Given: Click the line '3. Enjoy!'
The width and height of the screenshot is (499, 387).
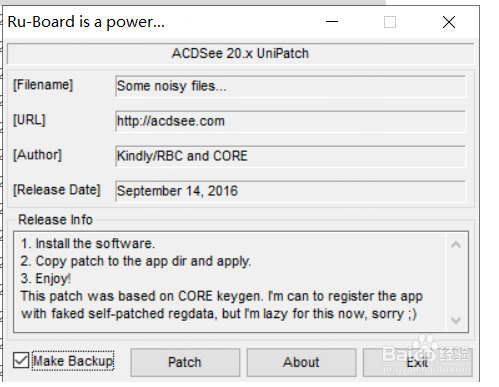Looking at the screenshot, I should tap(46, 279).
